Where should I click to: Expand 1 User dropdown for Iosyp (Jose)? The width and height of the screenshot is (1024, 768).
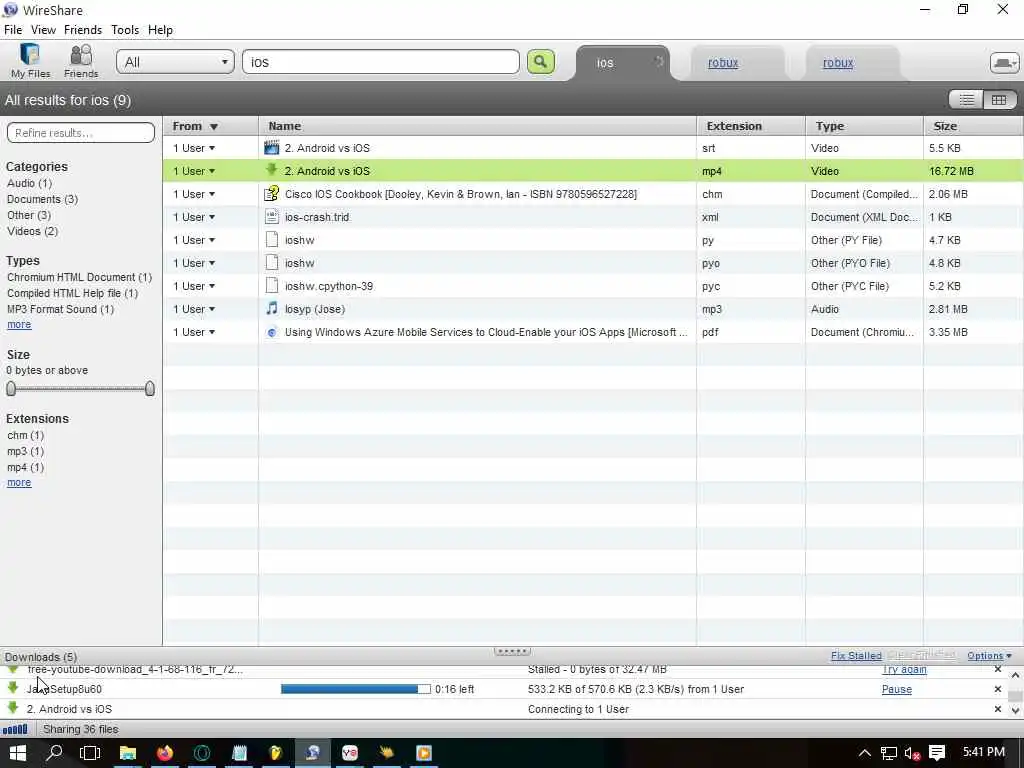(x=194, y=309)
